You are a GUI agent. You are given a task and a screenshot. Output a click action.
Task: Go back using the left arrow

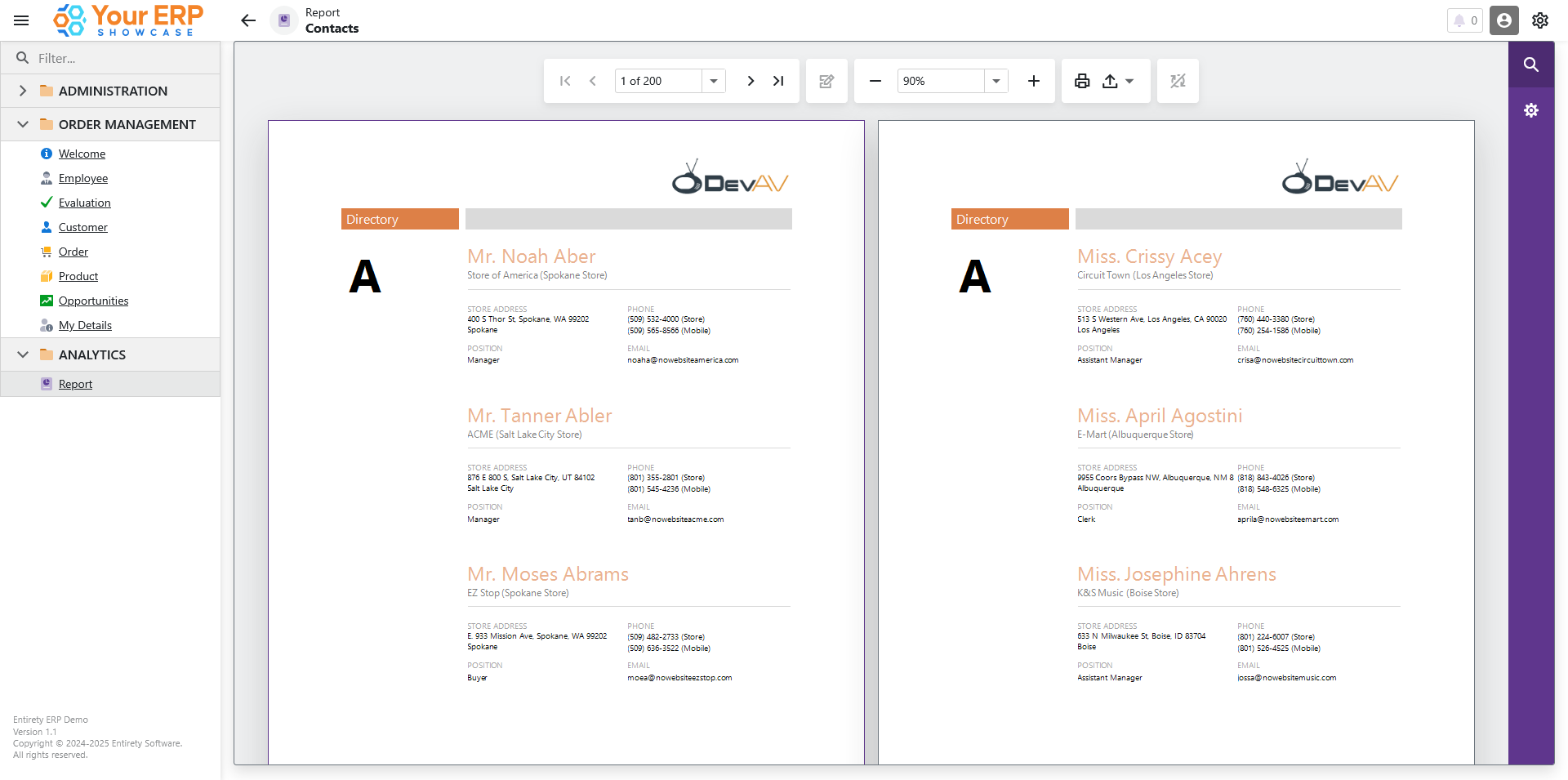248,20
